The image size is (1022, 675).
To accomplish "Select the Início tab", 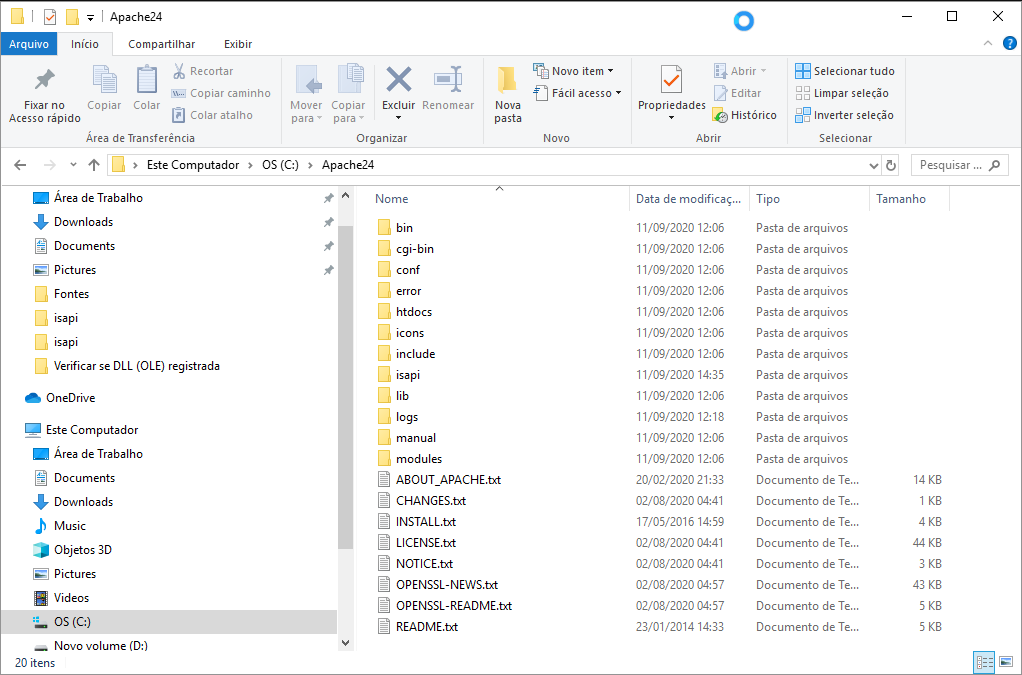I will click(x=85, y=44).
